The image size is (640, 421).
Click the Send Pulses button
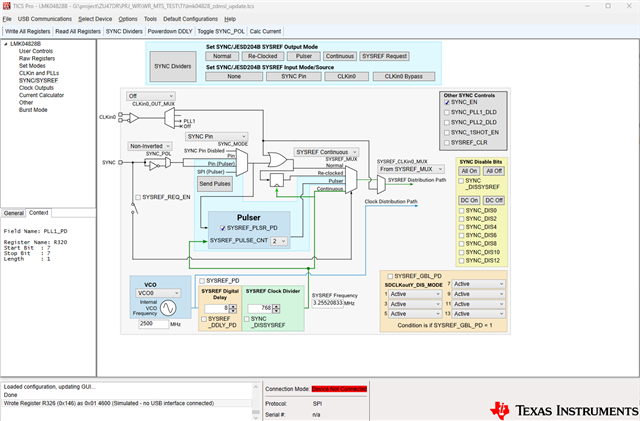(x=215, y=184)
